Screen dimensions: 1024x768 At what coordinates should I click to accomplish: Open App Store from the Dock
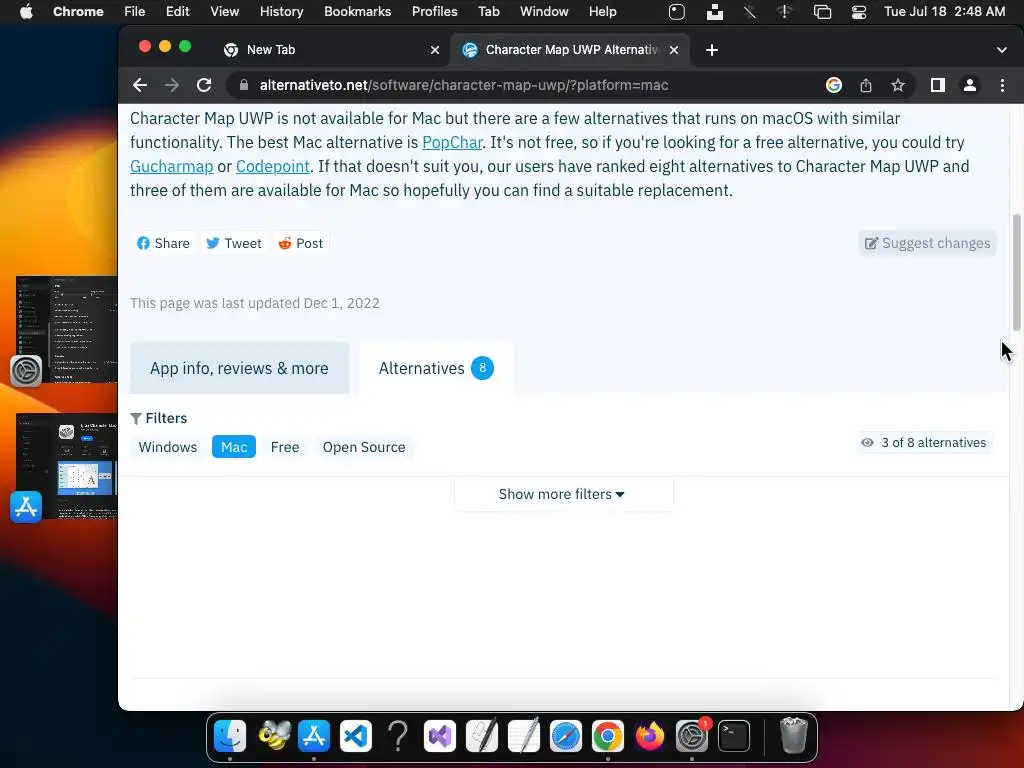click(x=314, y=736)
